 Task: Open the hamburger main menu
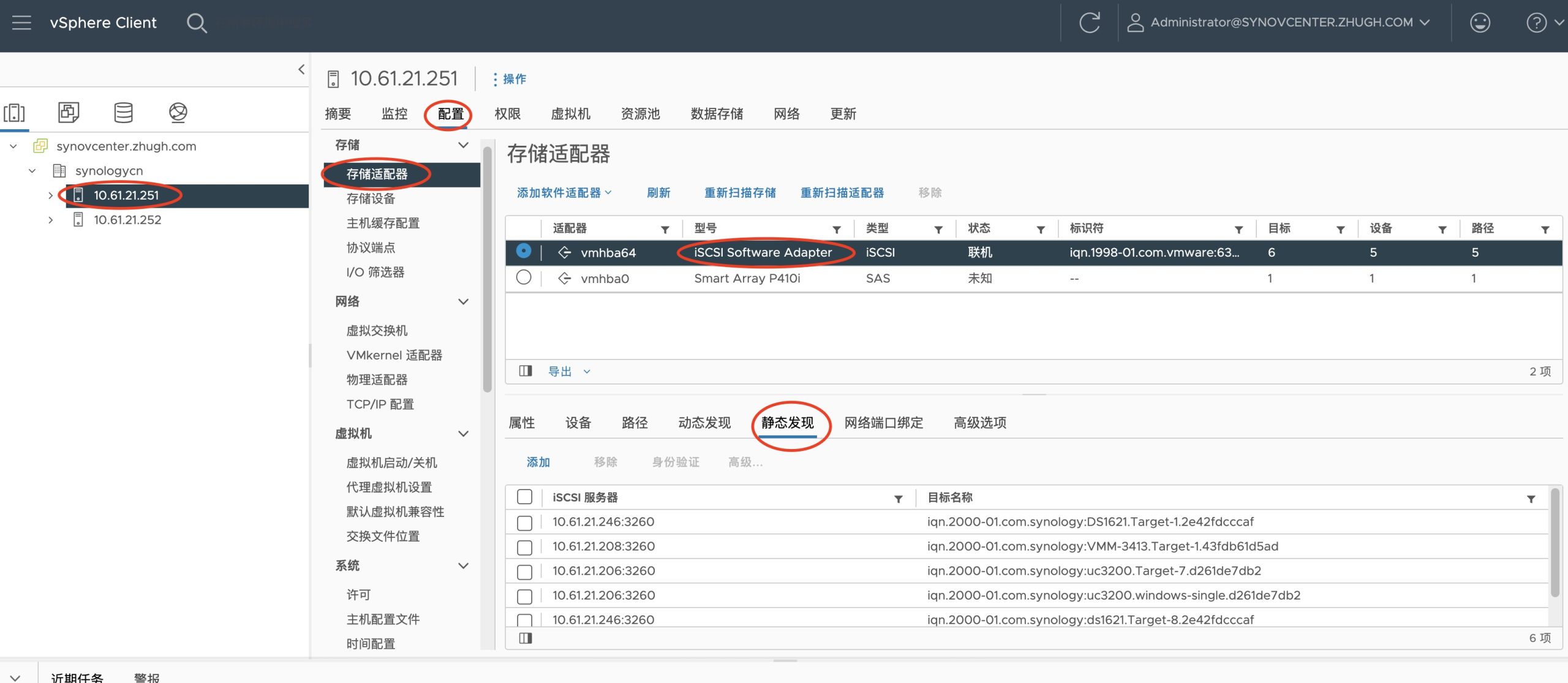(x=21, y=23)
